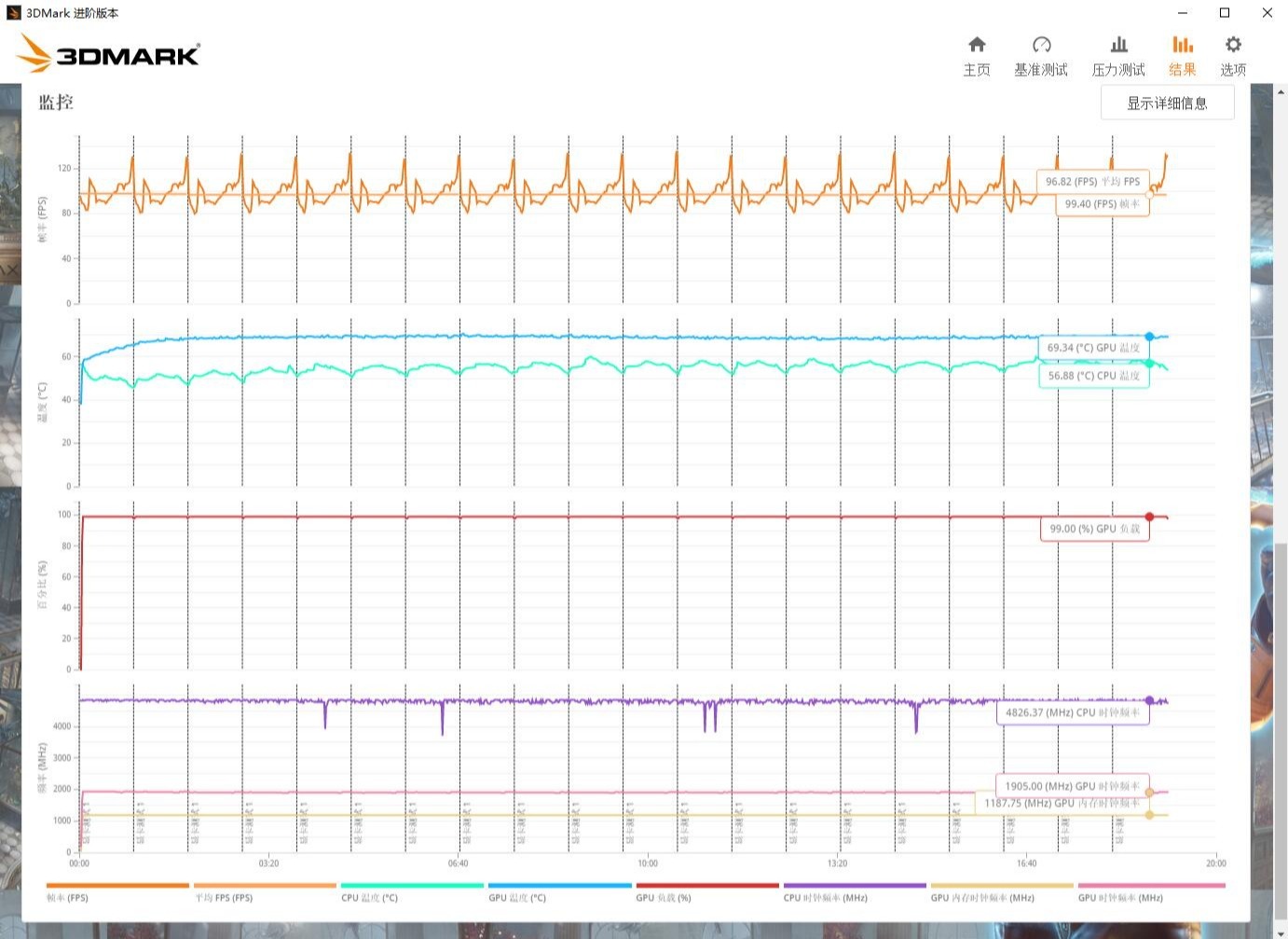Switch to the 结果 results view
The width and height of the screenshot is (1288, 939).
pyautogui.click(x=1183, y=56)
